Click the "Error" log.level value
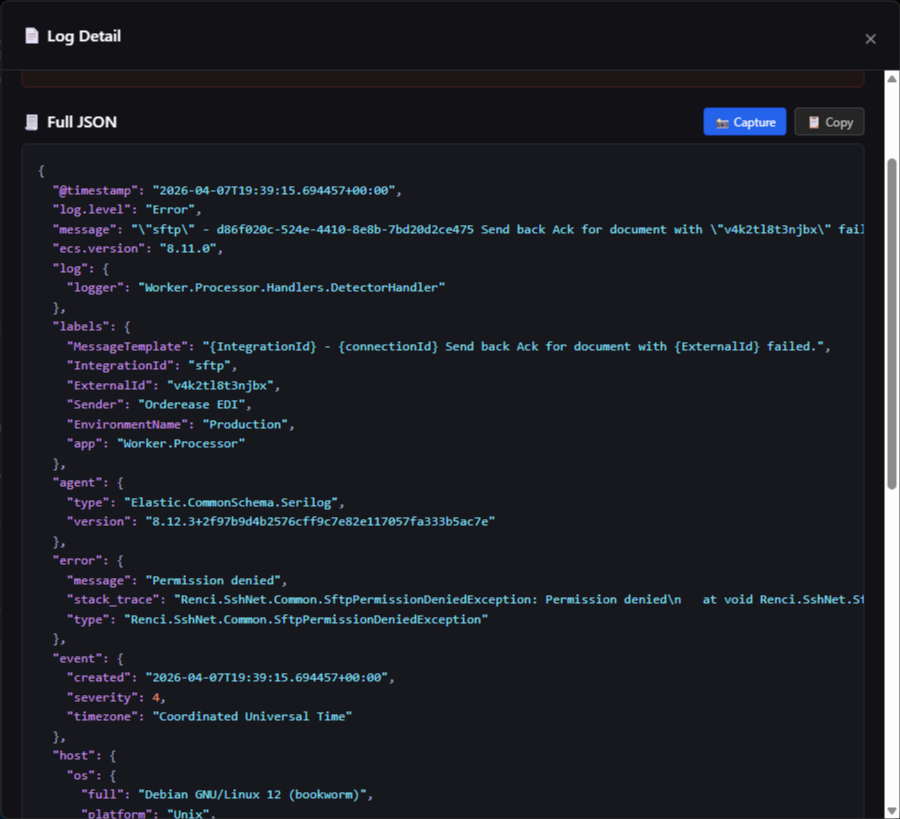This screenshot has height=819, width=900. pyautogui.click(x=170, y=210)
